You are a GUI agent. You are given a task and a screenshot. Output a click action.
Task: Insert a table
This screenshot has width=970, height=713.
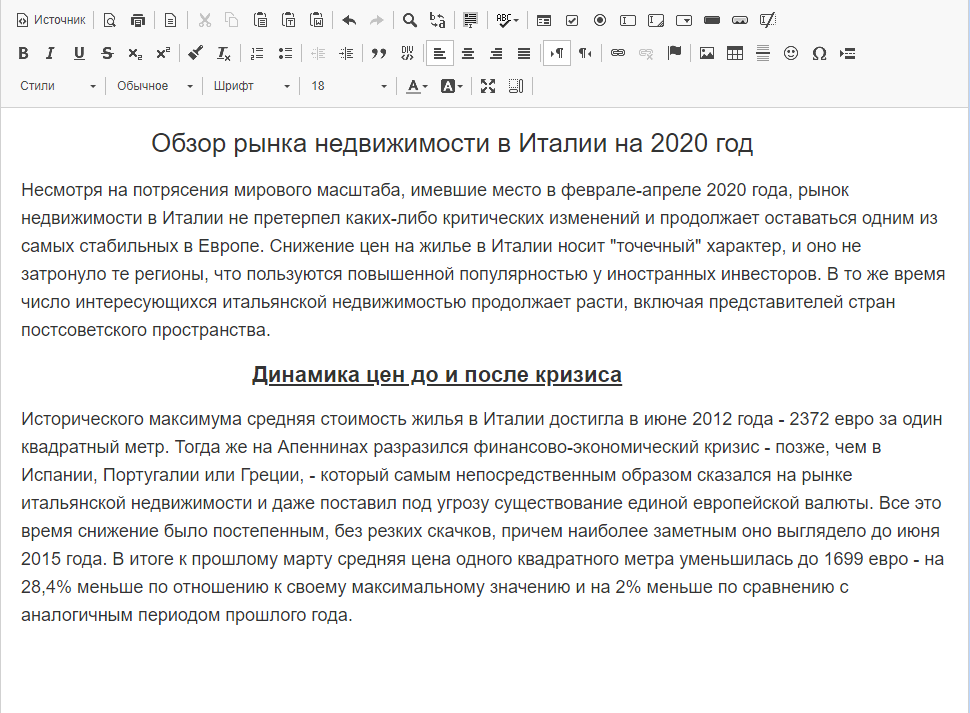pos(735,53)
